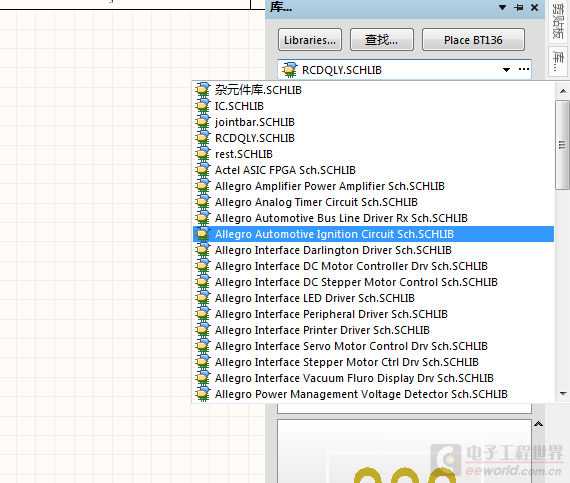Open the Libraries... dialog button
The width and height of the screenshot is (570, 483).
[x=310, y=40]
